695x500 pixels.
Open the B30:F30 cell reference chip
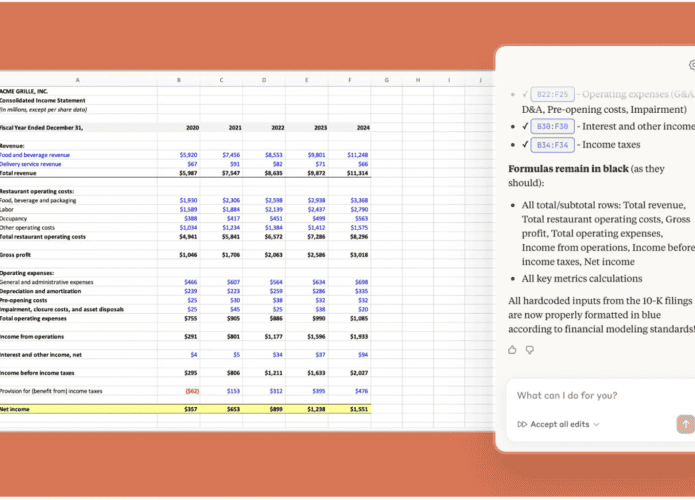click(554, 126)
